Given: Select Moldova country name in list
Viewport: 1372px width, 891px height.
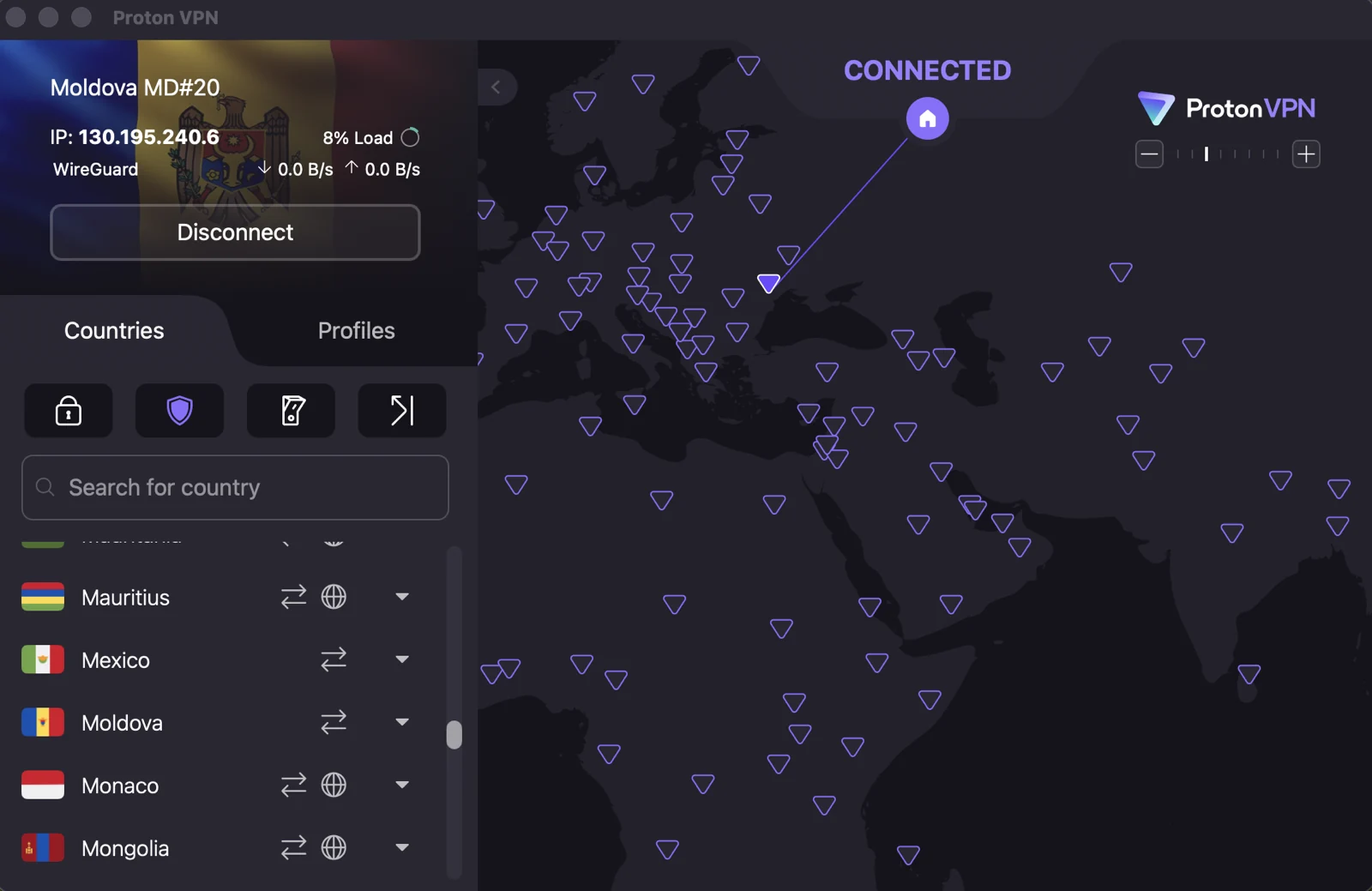Looking at the screenshot, I should pos(122,723).
